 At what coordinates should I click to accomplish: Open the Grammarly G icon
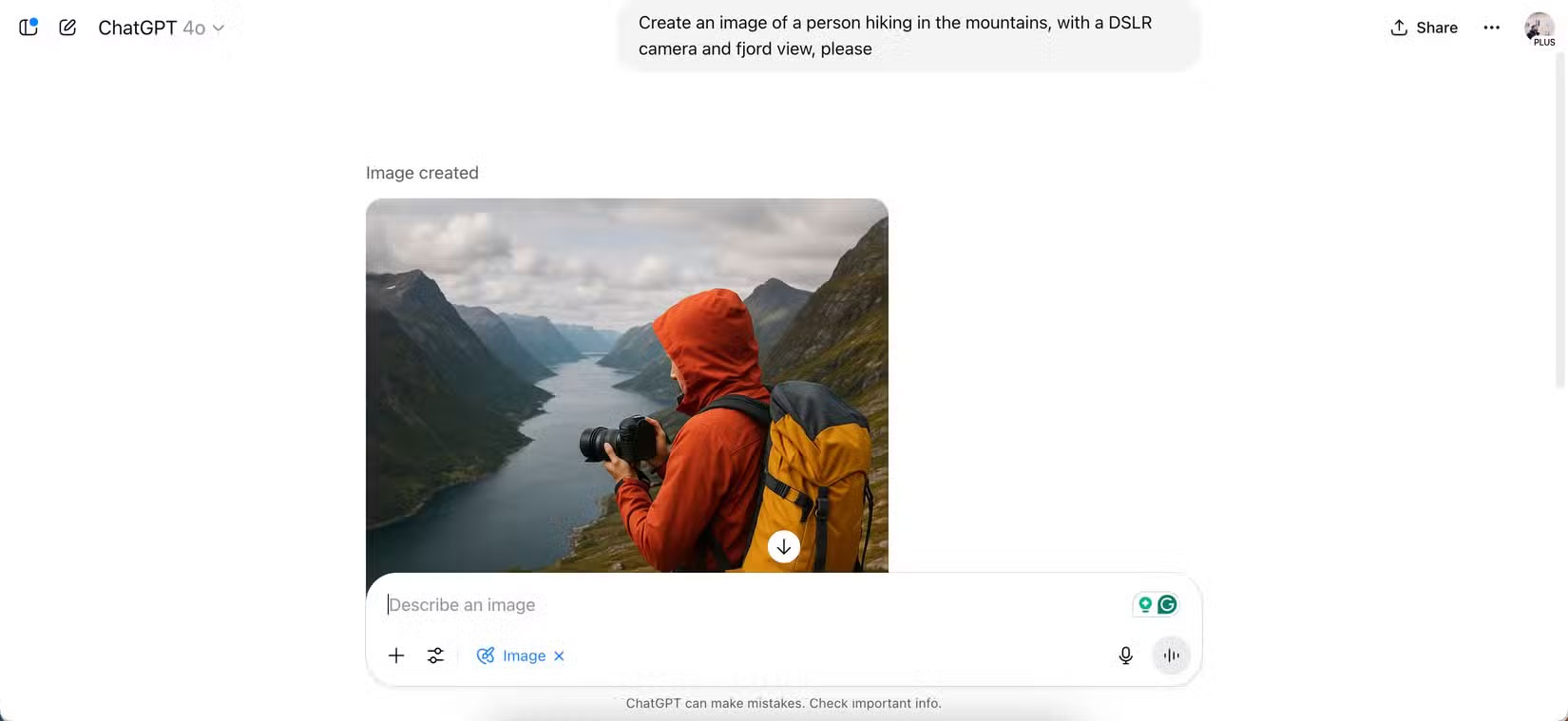point(1167,604)
